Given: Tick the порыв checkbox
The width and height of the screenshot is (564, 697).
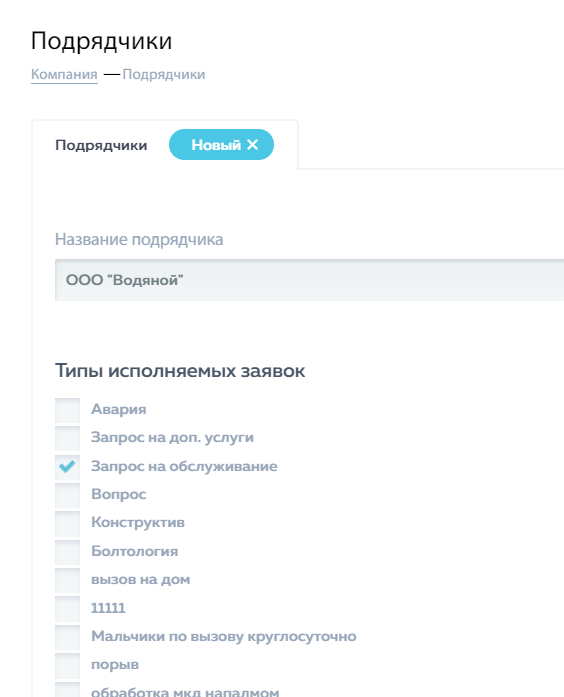Looking at the screenshot, I should click(x=68, y=666).
